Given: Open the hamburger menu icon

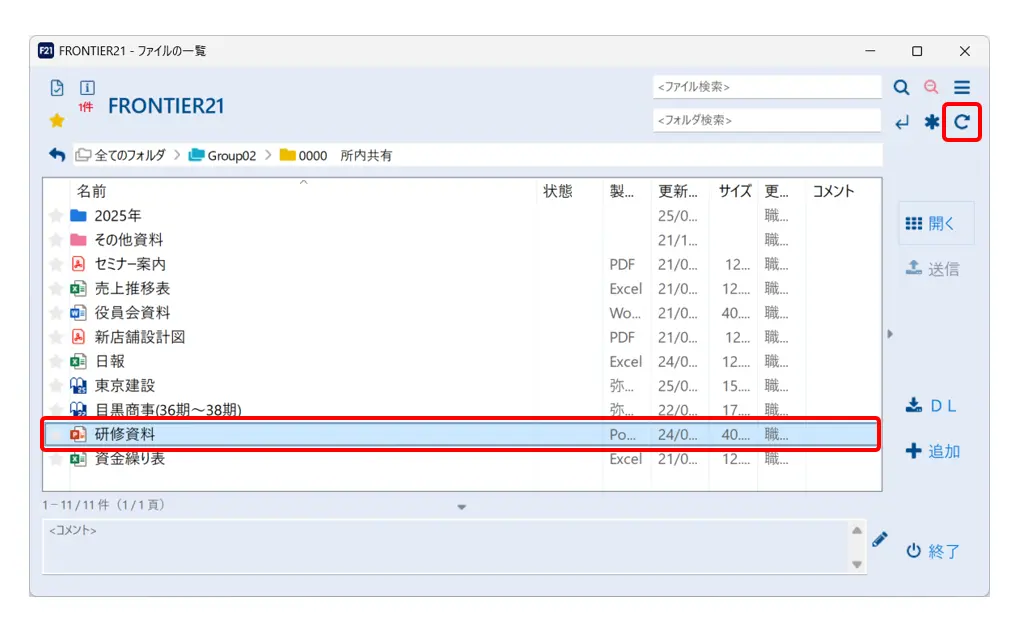Looking at the screenshot, I should pyautogui.click(x=961, y=88).
